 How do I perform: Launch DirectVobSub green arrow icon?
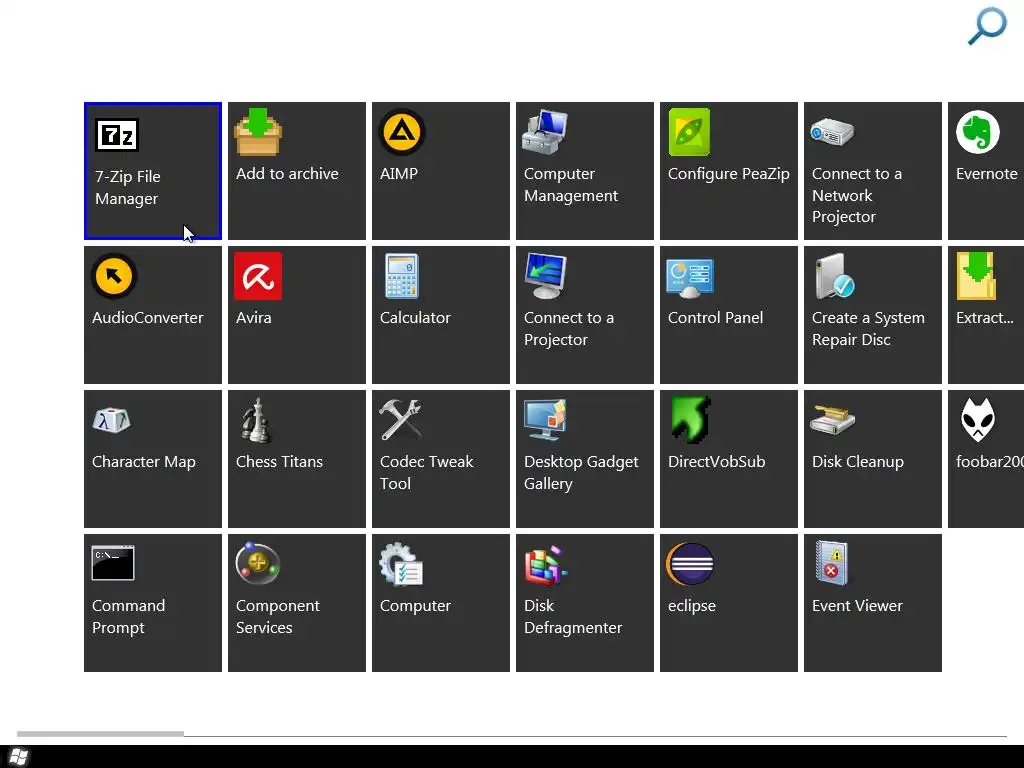[690, 420]
